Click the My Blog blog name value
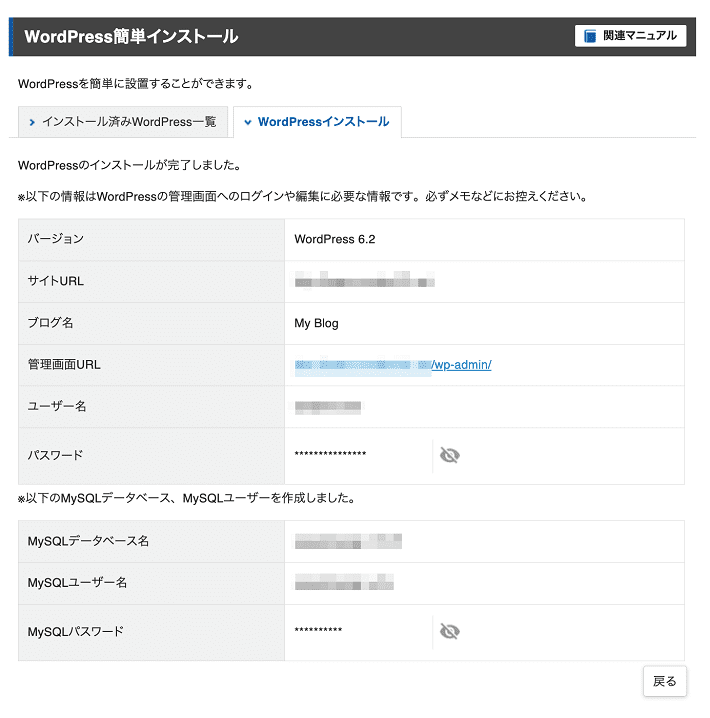Image resolution: width=710 pixels, height=718 pixels. pyautogui.click(x=316, y=323)
